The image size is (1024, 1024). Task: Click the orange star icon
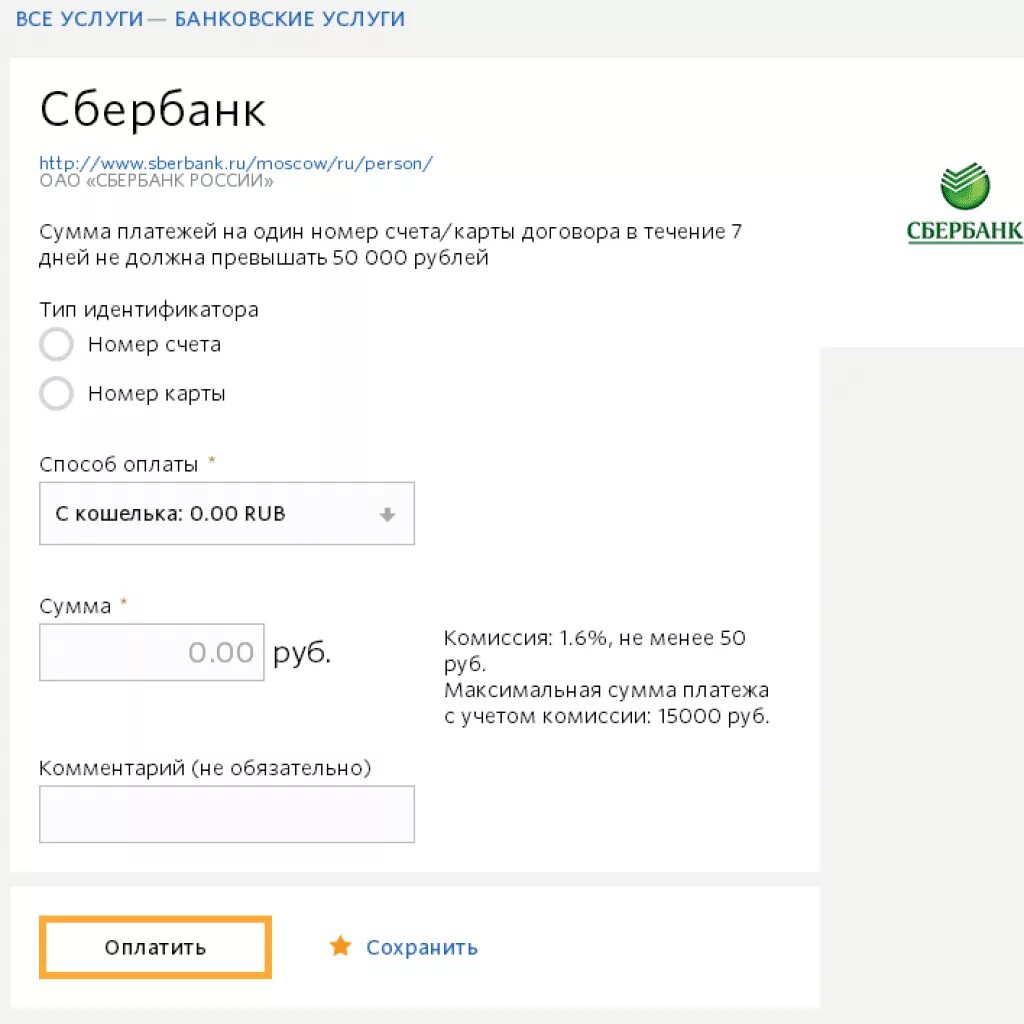coord(341,946)
